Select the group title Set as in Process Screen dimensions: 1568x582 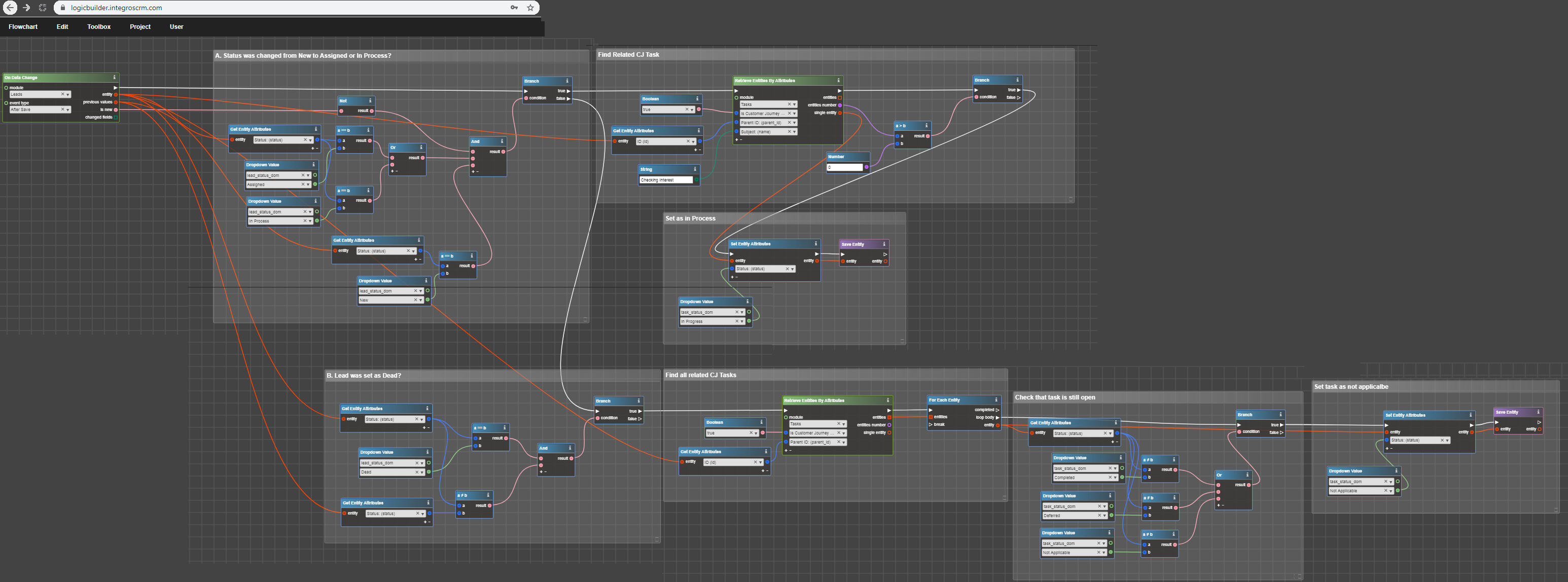click(x=690, y=219)
